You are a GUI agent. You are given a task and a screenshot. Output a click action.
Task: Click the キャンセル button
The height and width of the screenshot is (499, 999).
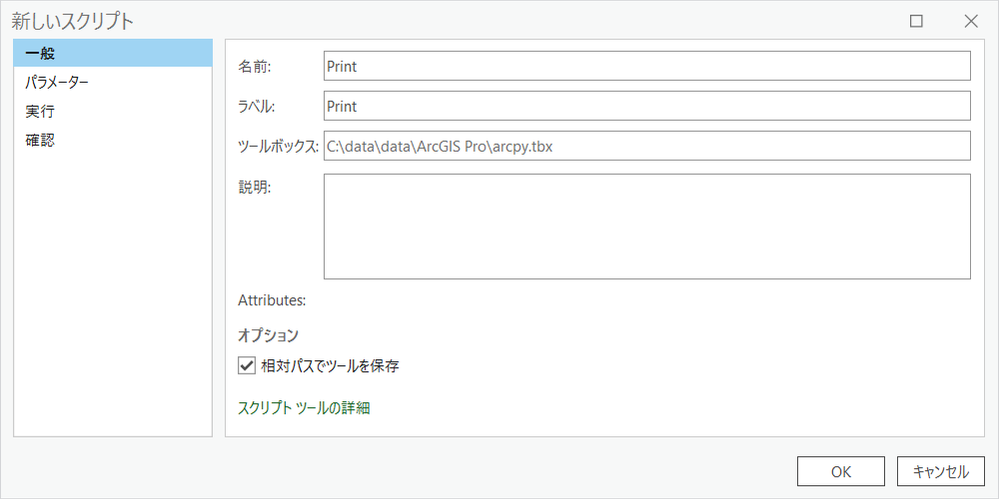click(941, 472)
